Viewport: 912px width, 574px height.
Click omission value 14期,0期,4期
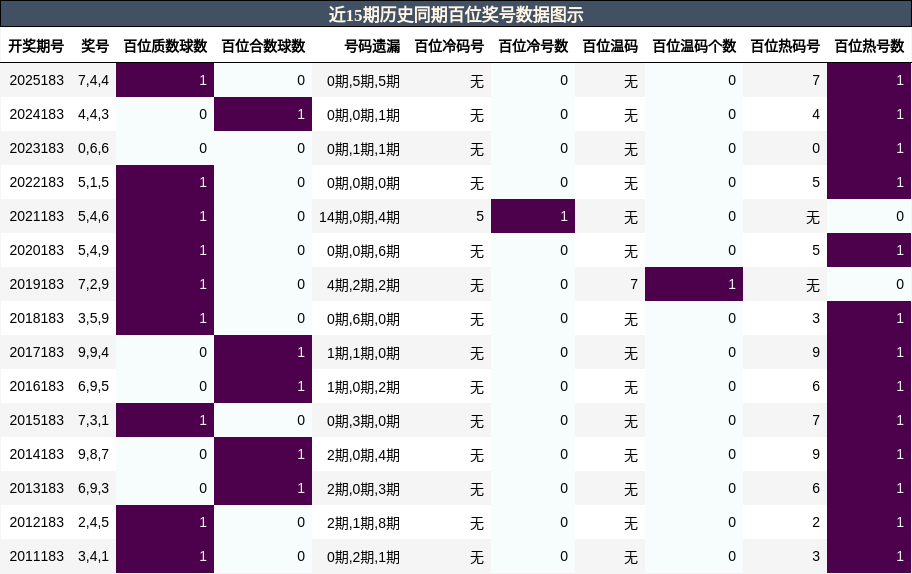point(359,217)
